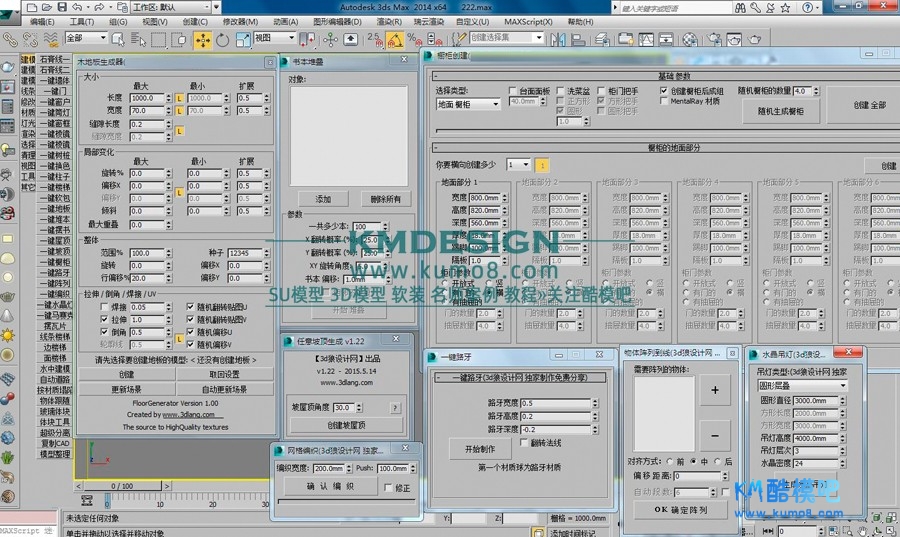Click the Select and Link chain icon
Image resolution: width=900 pixels, height=537 pixels.
tap(9, 40)
